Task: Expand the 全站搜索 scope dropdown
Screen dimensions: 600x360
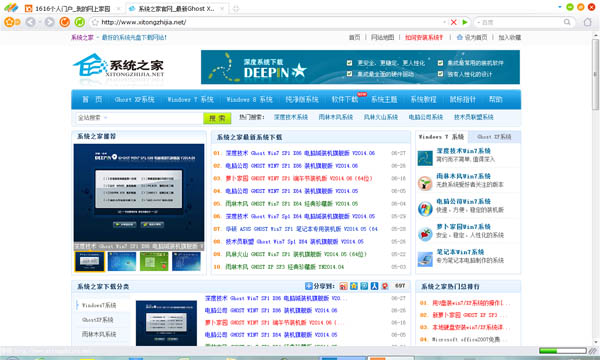Action: pos(106,117)
